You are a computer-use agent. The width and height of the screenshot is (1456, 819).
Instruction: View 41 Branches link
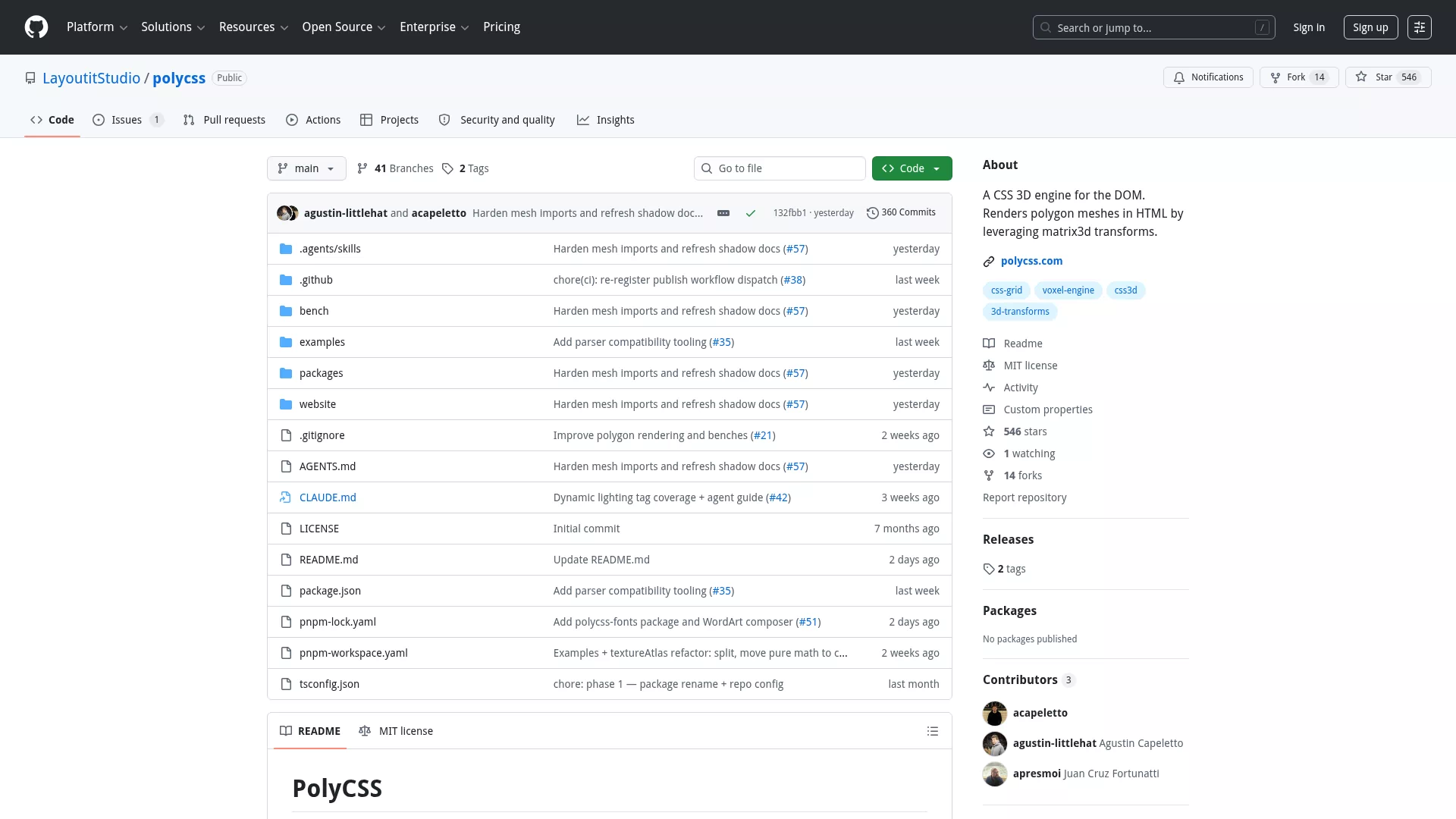pos(395,168)
